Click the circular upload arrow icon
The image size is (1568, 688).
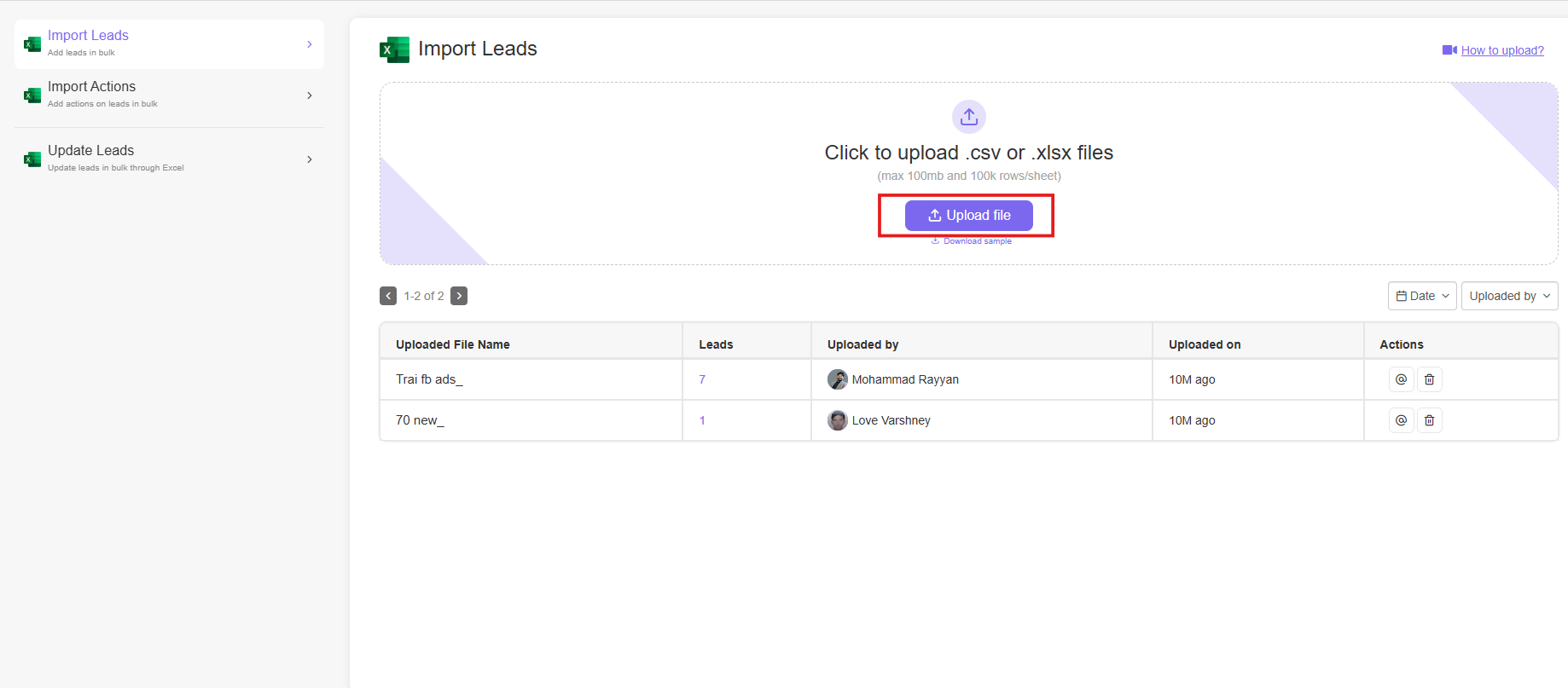969,117
